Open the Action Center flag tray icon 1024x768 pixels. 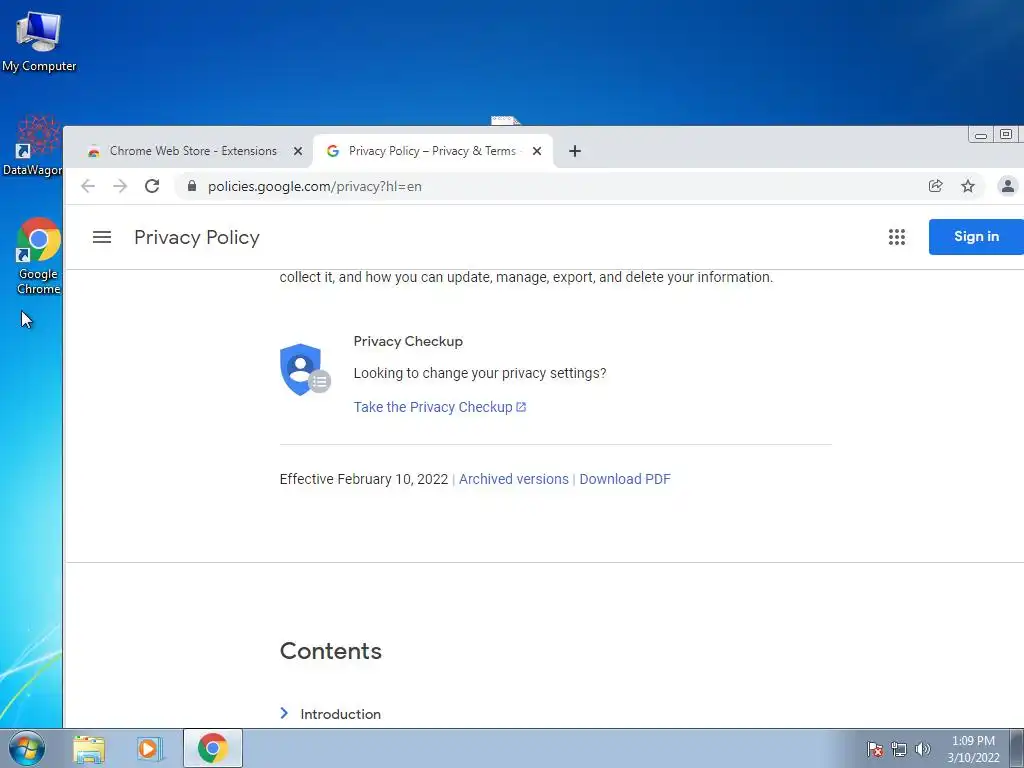[875, 749]
